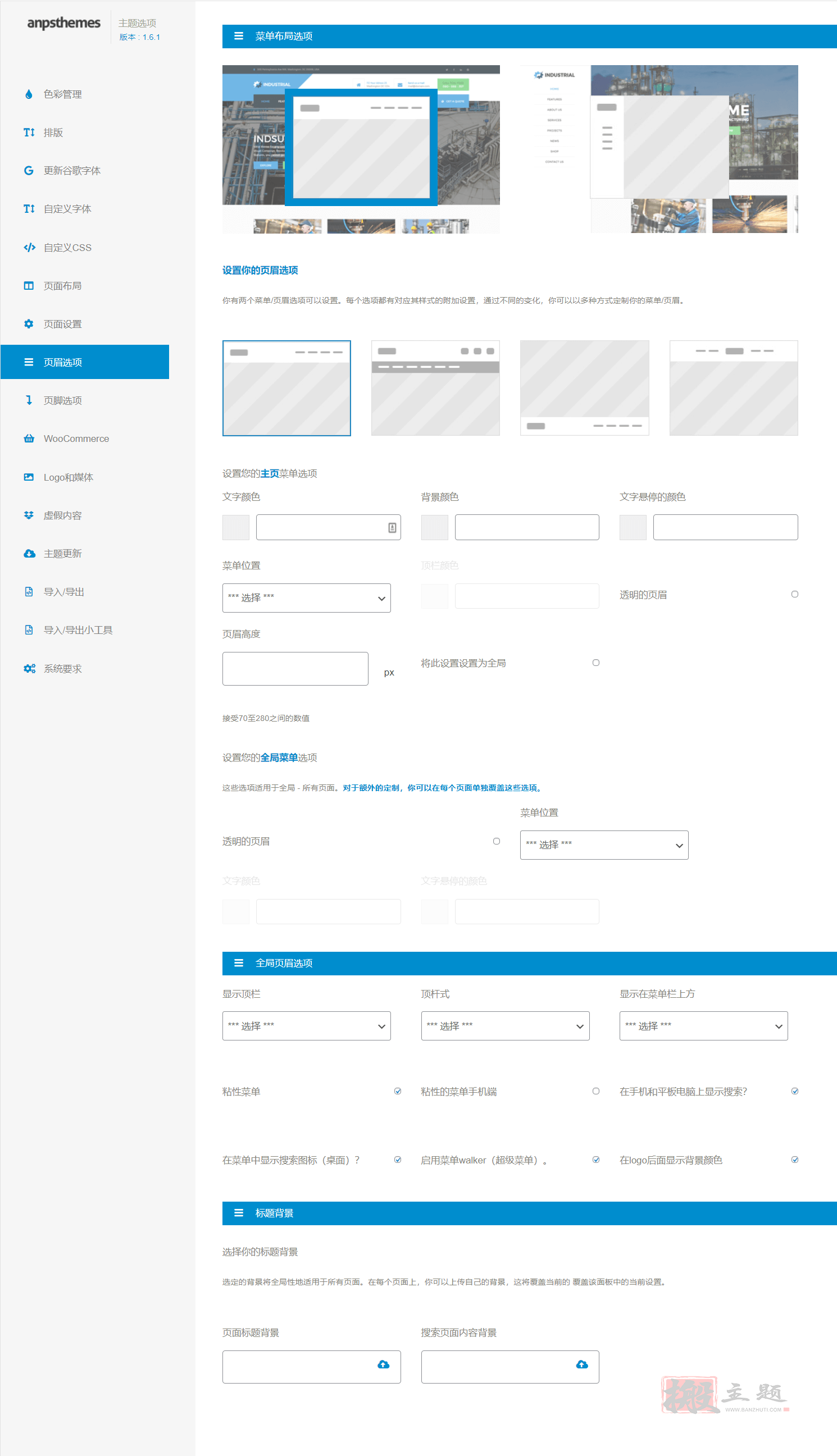Open the 显示顶栏 dropdown

[x=306, y=1026]
